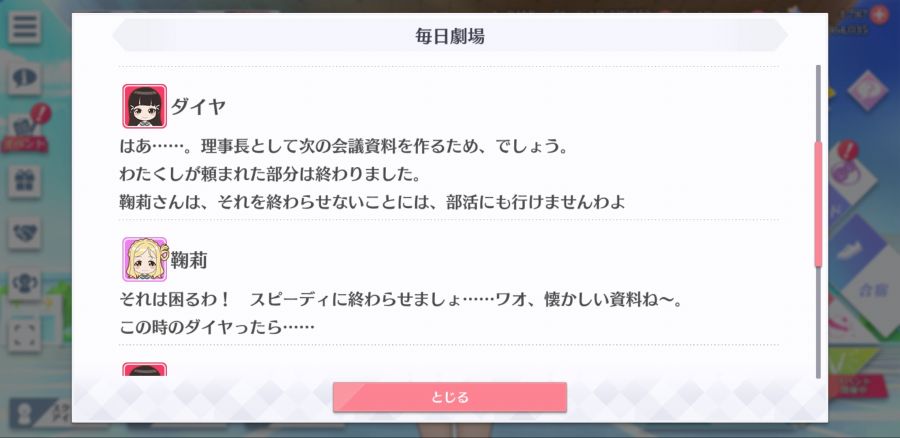Click the pink scrollbar thumb

pos(818,204)
